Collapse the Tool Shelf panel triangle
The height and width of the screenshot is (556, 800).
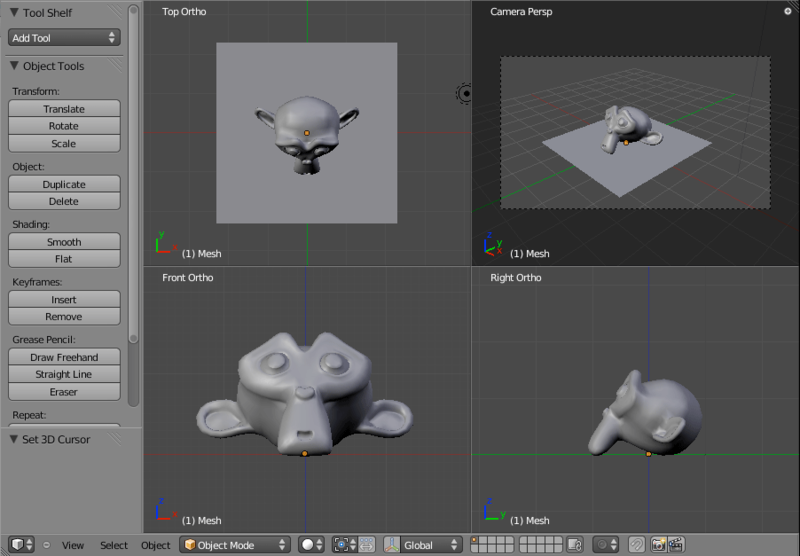coord(14,12)
